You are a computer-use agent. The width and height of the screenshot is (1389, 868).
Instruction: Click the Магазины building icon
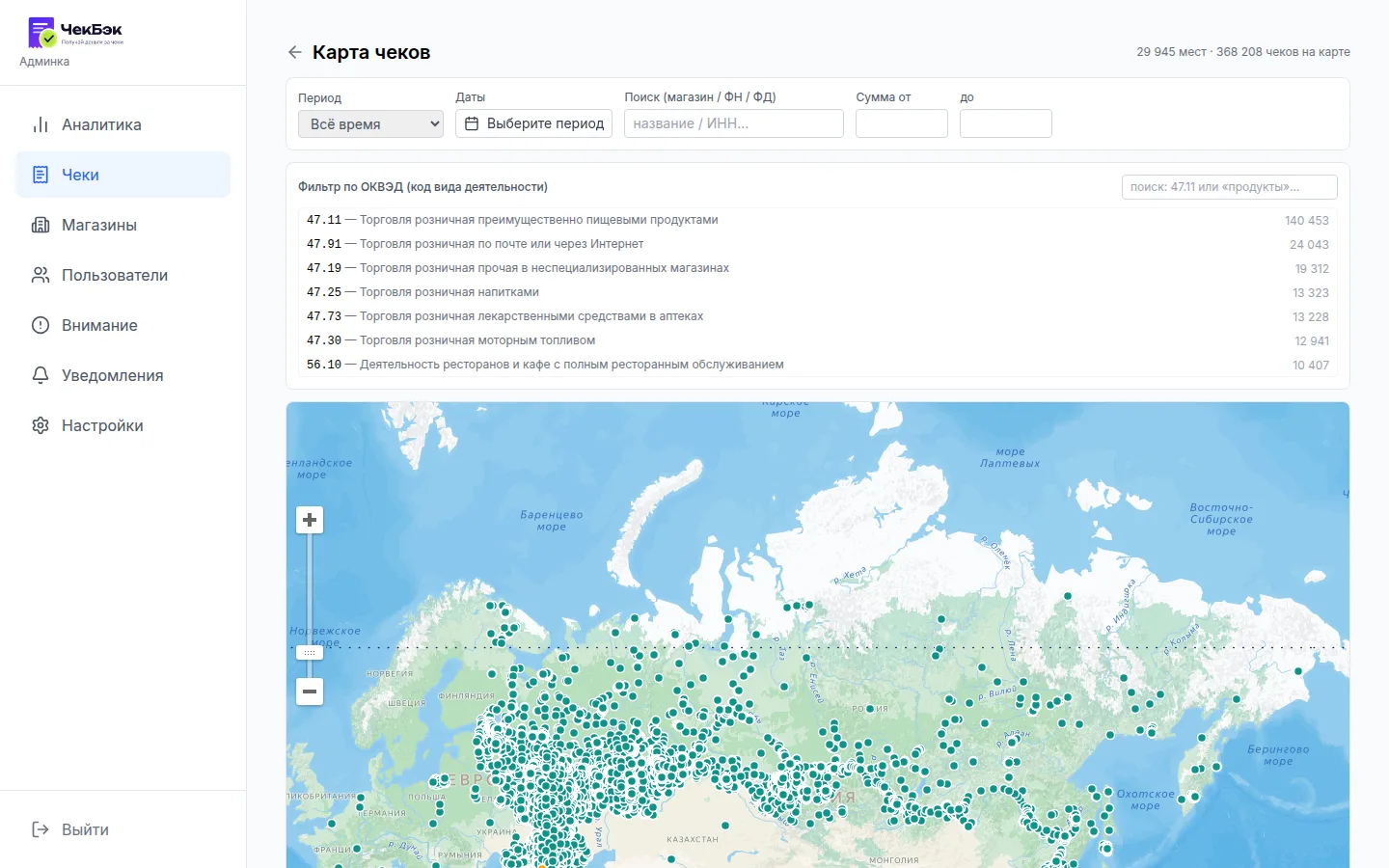click(41, 225)
